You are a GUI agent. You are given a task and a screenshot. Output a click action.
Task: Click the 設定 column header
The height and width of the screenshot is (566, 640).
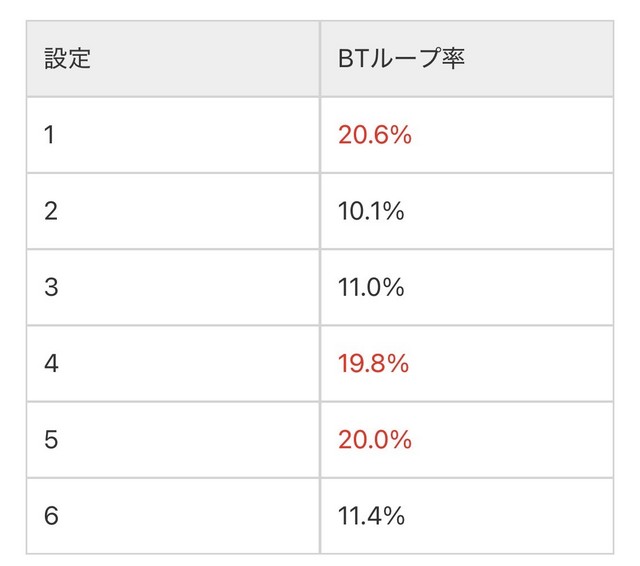click(68, 58)
